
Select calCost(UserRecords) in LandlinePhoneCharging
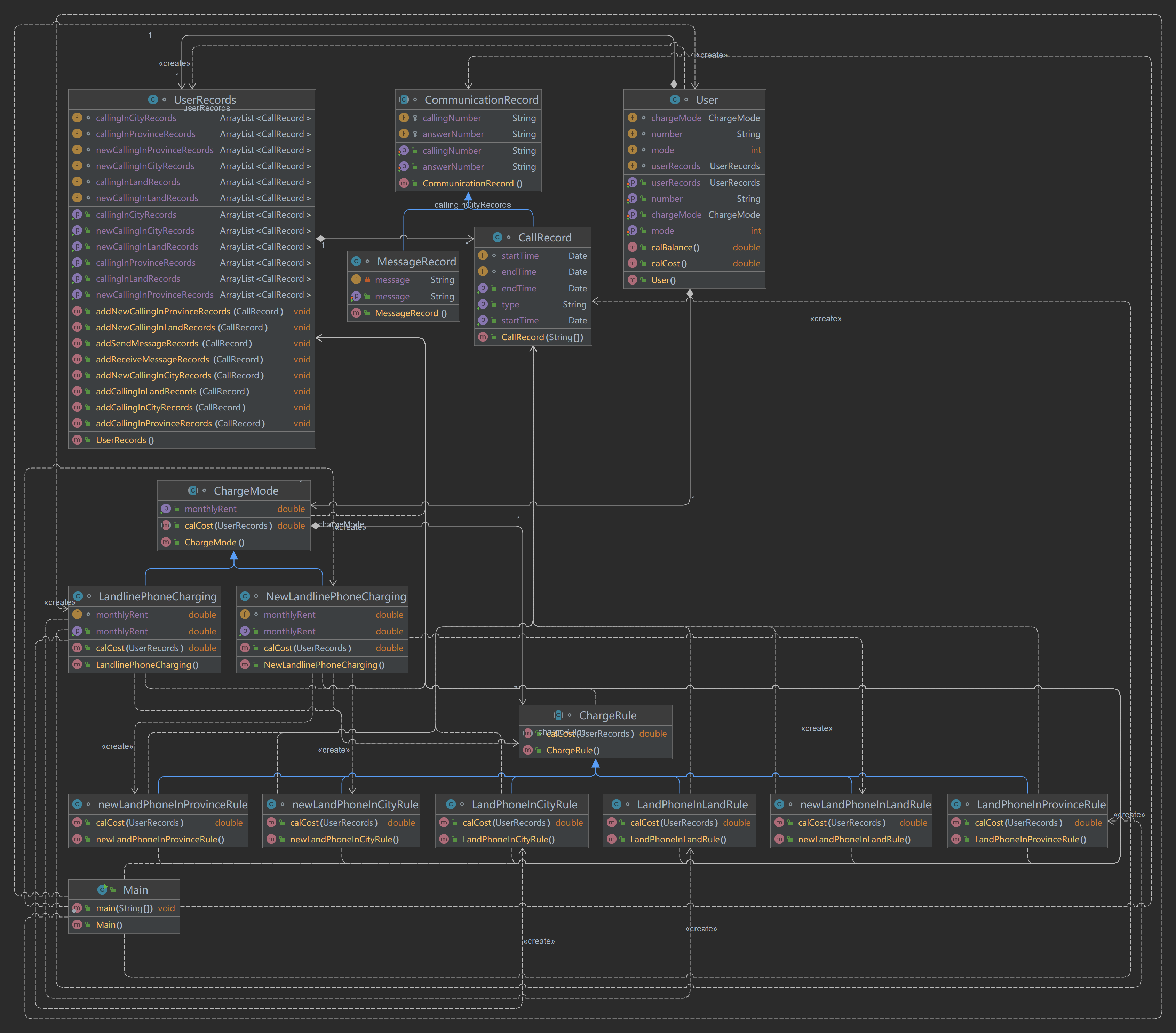tap(140, 648)
